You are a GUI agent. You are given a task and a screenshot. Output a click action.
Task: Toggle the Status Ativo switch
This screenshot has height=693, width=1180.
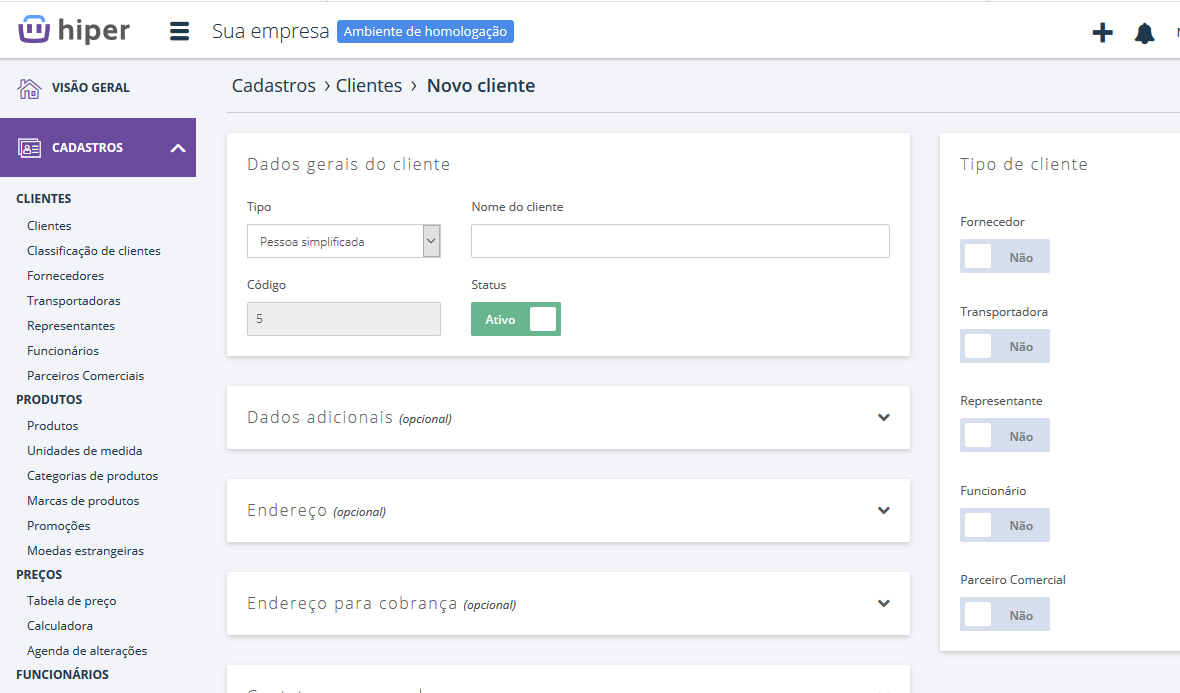coord(516,319)
